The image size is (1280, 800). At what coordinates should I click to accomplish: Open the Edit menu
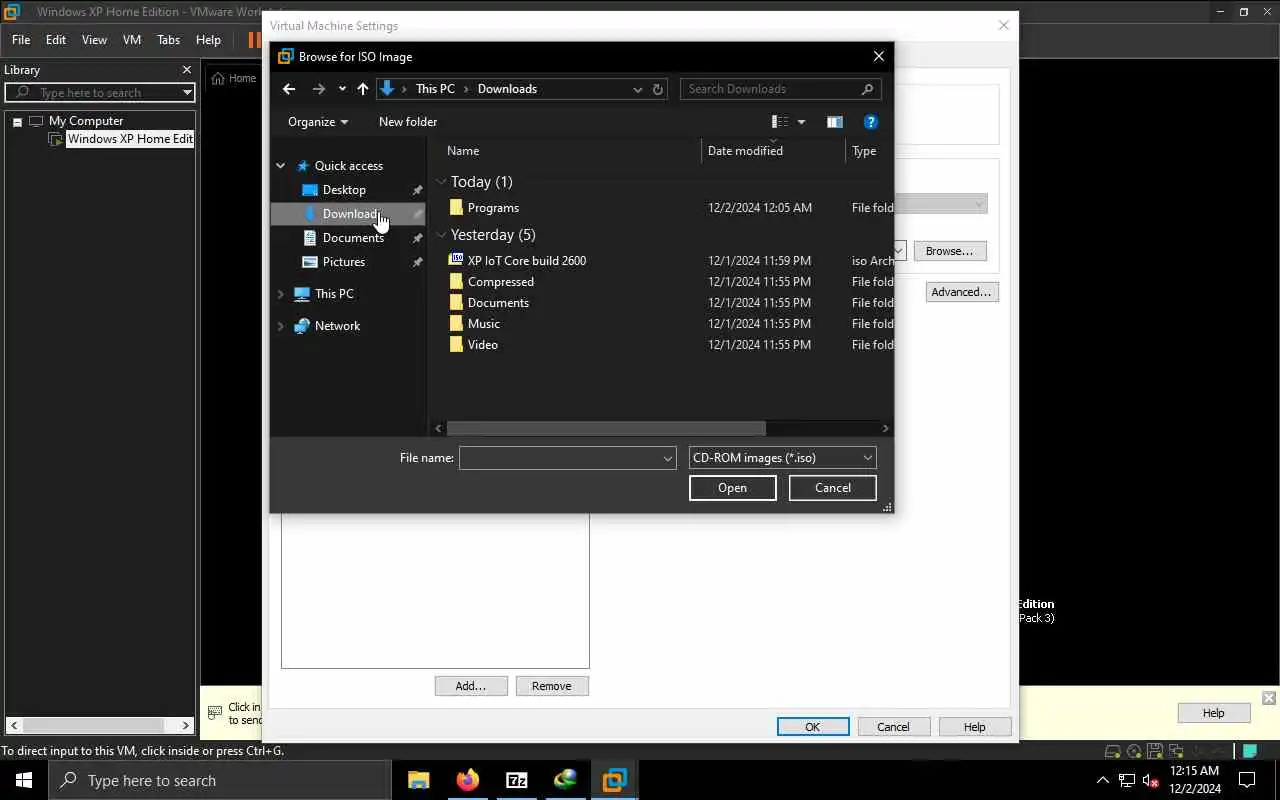56,40
